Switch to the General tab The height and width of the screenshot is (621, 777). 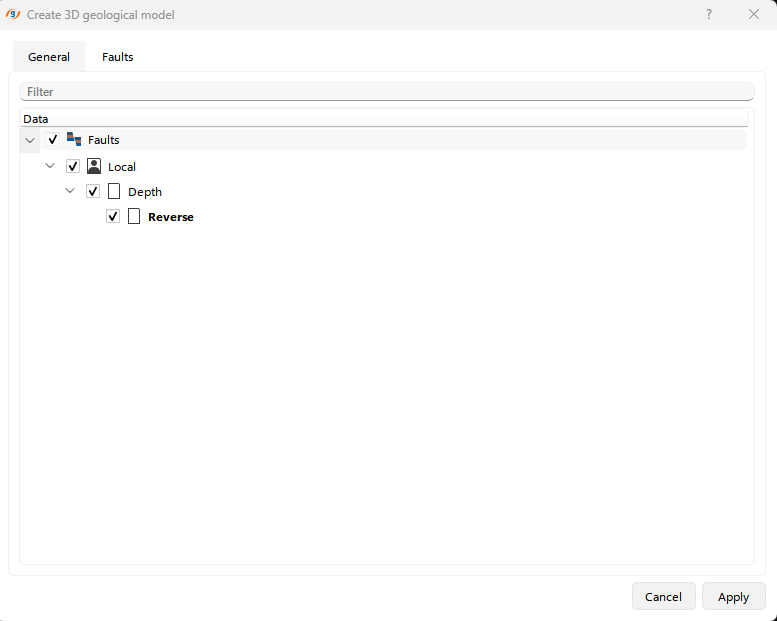(x=49, y=57)
